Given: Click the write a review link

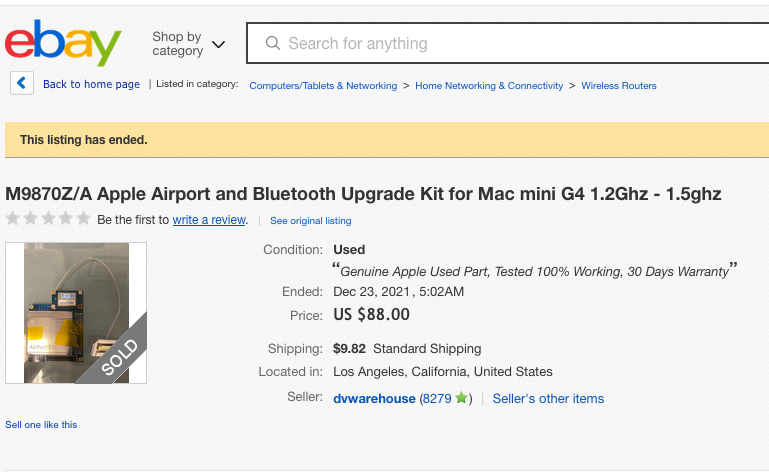Looking at the screenshot, I should [x=209, y=220].
